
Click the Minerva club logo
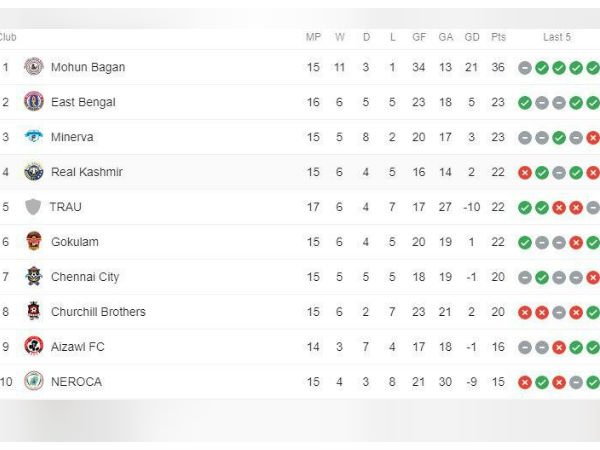34,137
